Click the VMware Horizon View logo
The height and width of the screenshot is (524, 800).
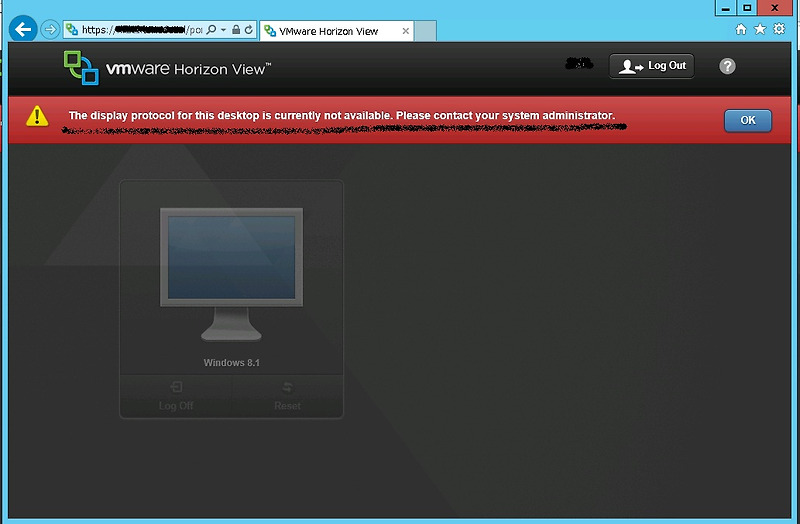(x=167, y=68)
